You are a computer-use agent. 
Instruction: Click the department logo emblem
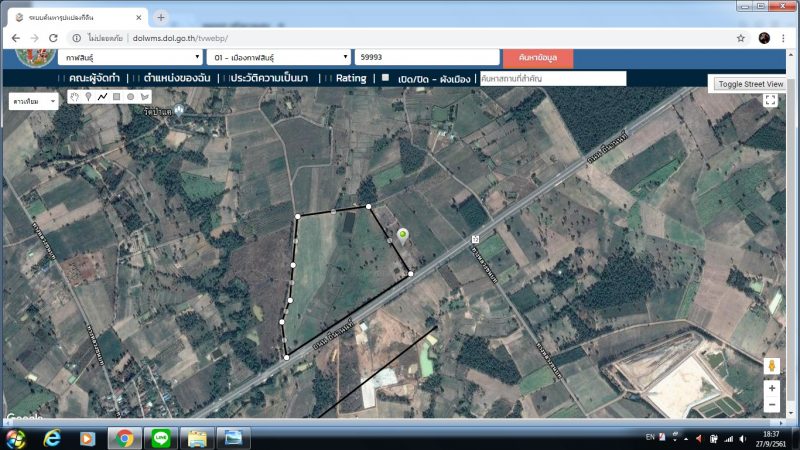tap(36, 58)
